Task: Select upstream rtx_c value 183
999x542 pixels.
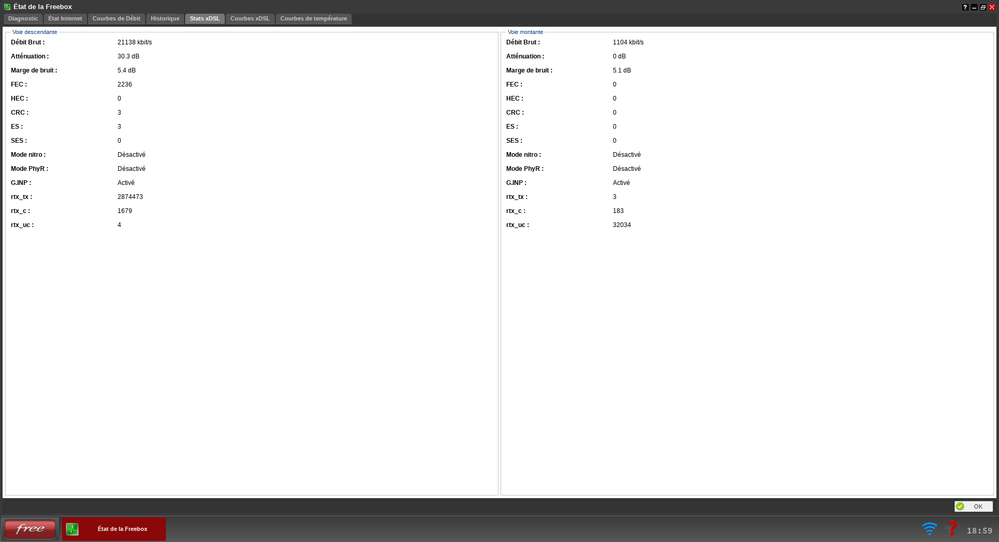Action: [x=618, y=211]
